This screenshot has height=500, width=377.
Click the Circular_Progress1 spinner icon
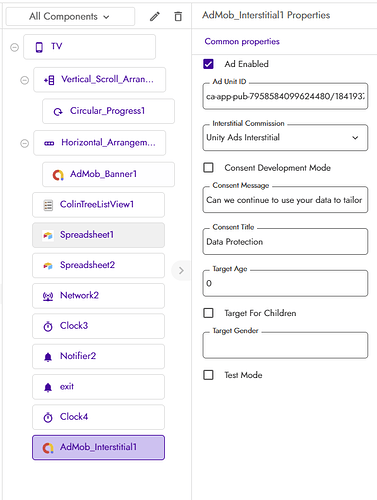tap(58, 112)
